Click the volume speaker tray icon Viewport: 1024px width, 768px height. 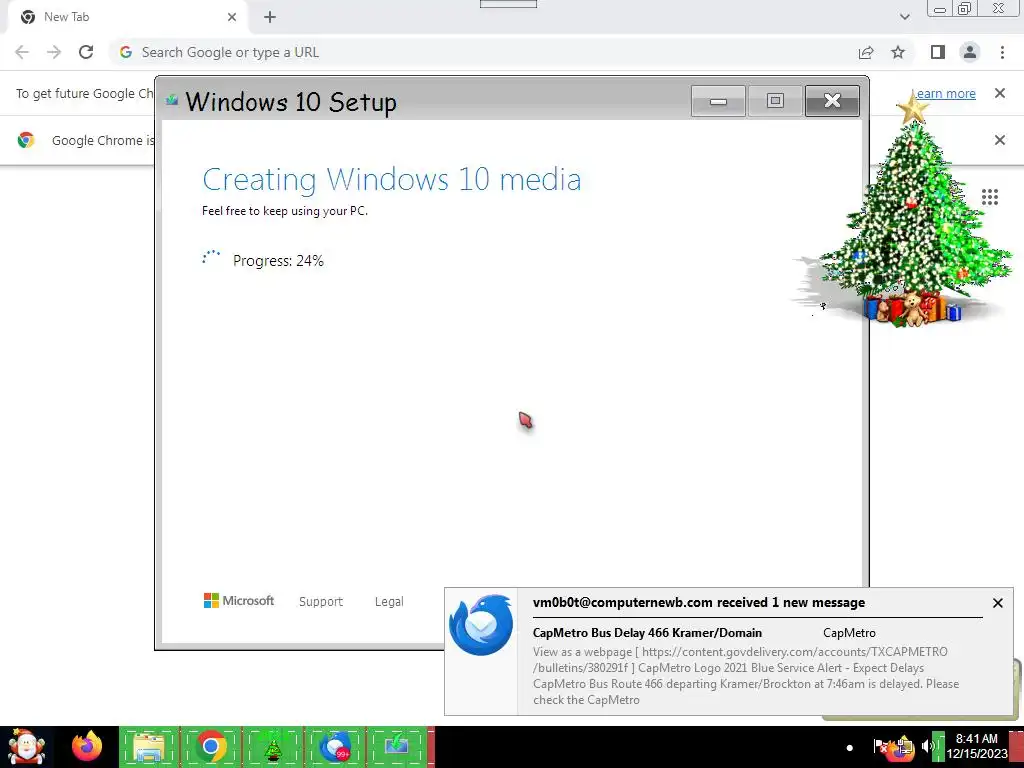click(928, 746)
